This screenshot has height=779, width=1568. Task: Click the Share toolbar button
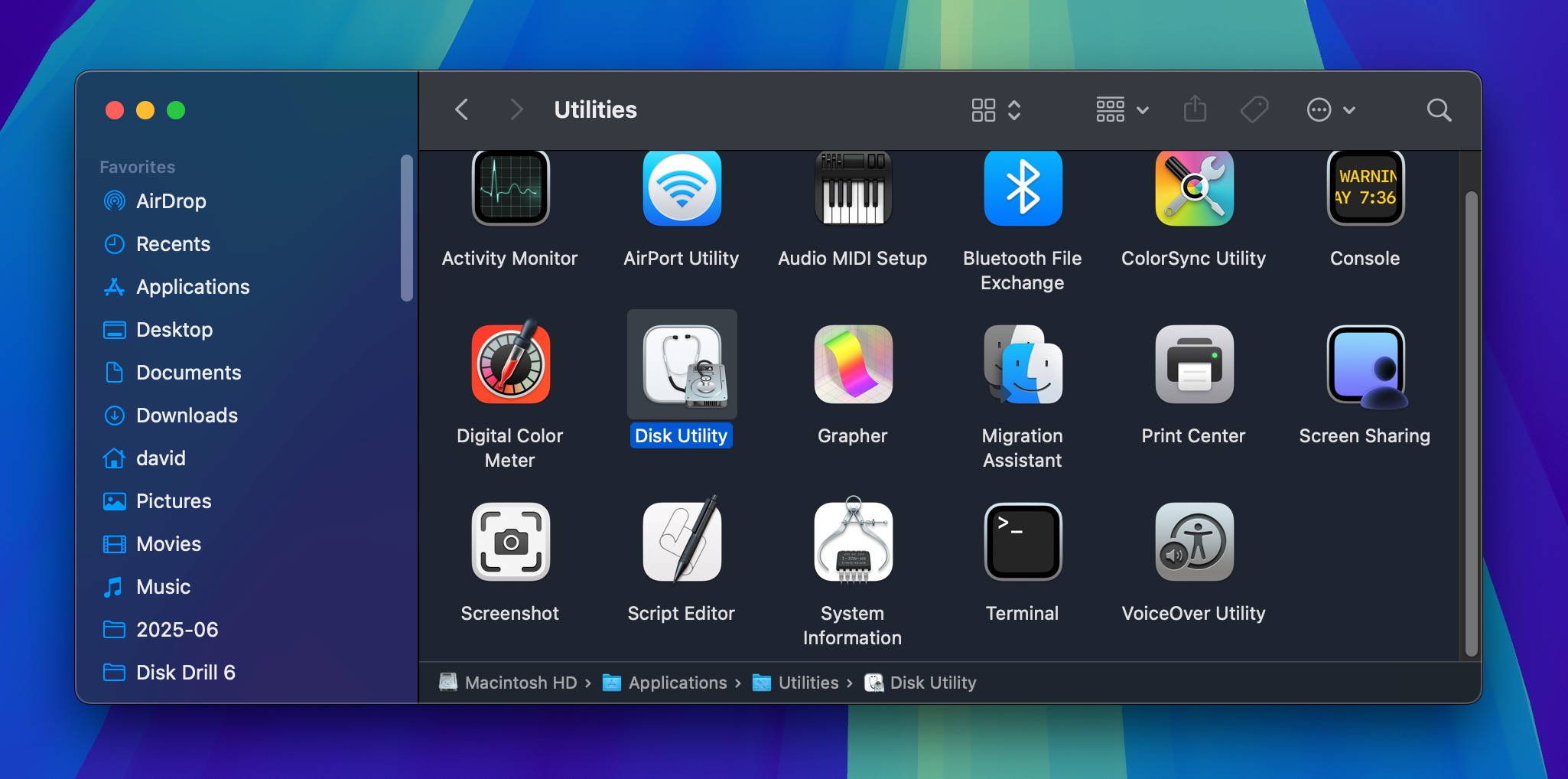pos(1195,110)
